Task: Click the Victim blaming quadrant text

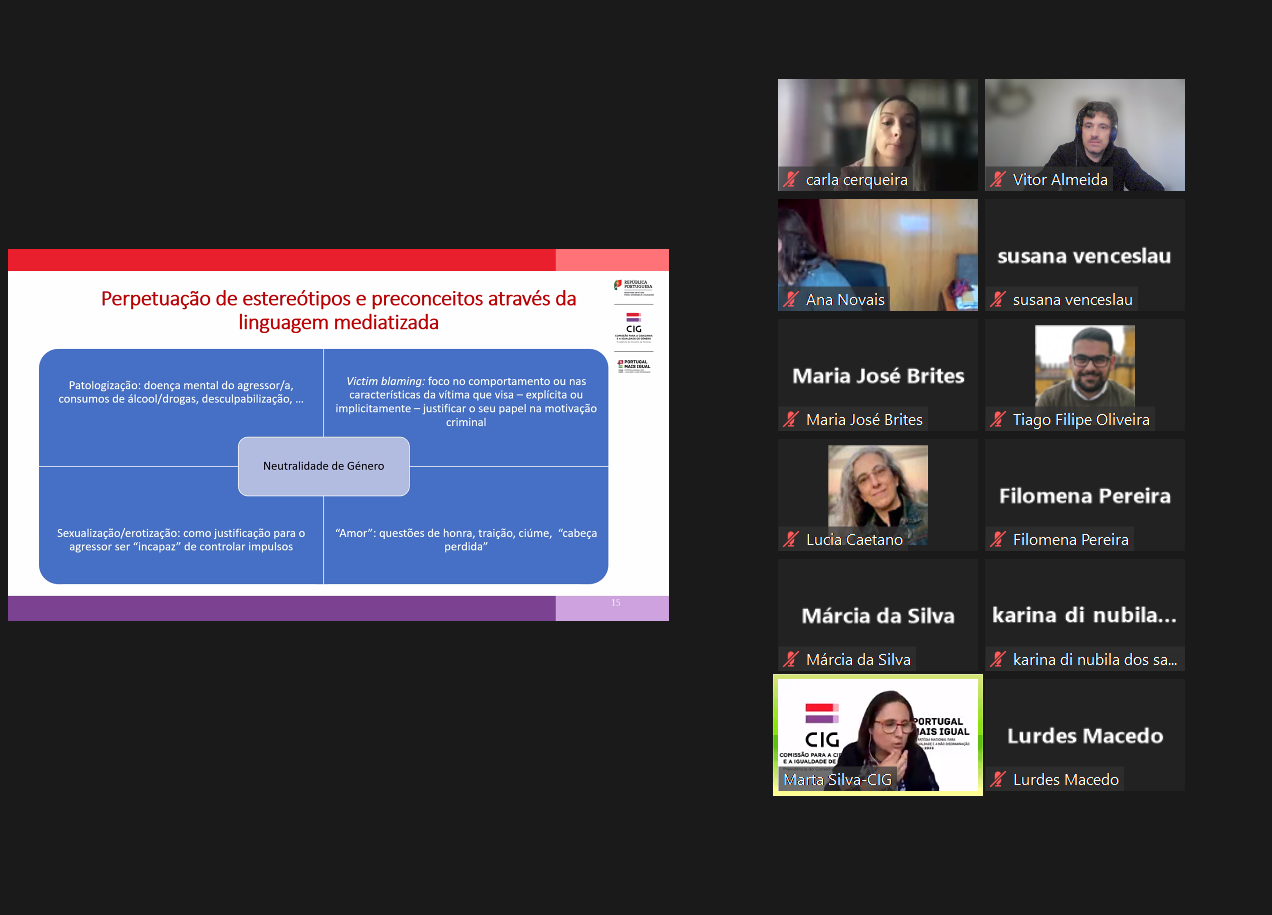Action: click(x=466, y=402)
